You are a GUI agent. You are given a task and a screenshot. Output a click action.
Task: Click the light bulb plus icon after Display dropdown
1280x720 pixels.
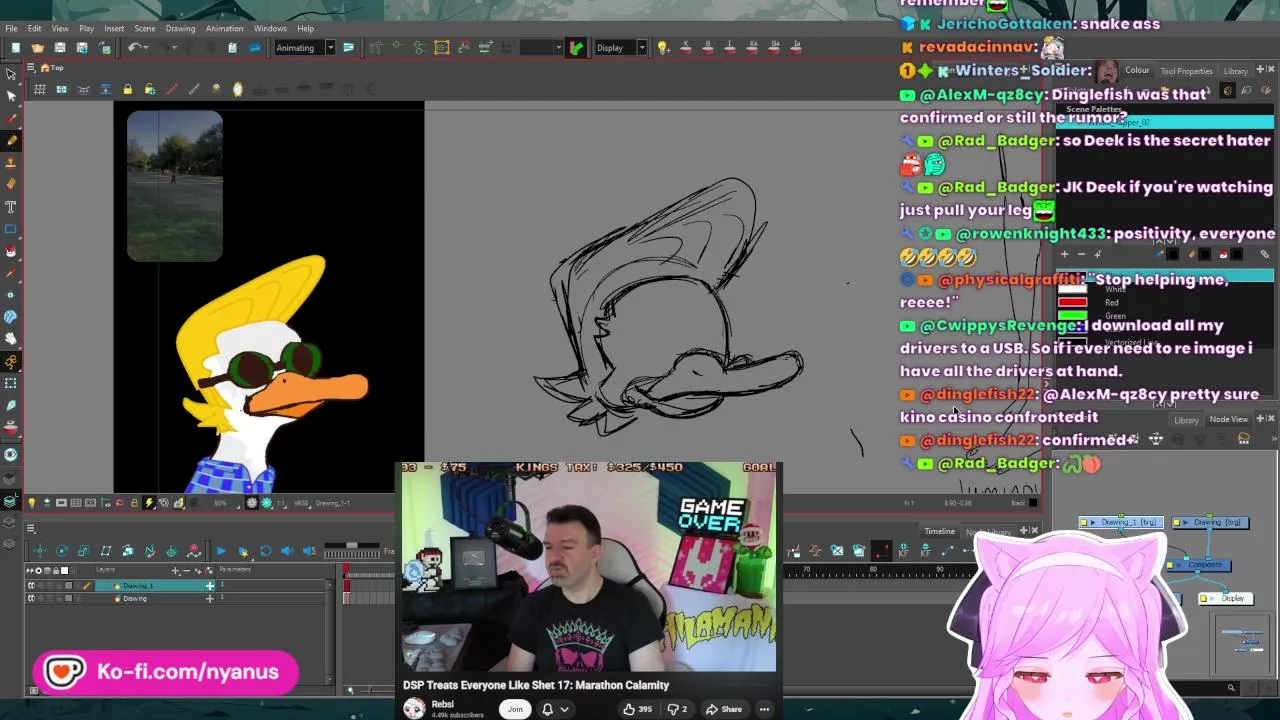click(x=662, y=47)
